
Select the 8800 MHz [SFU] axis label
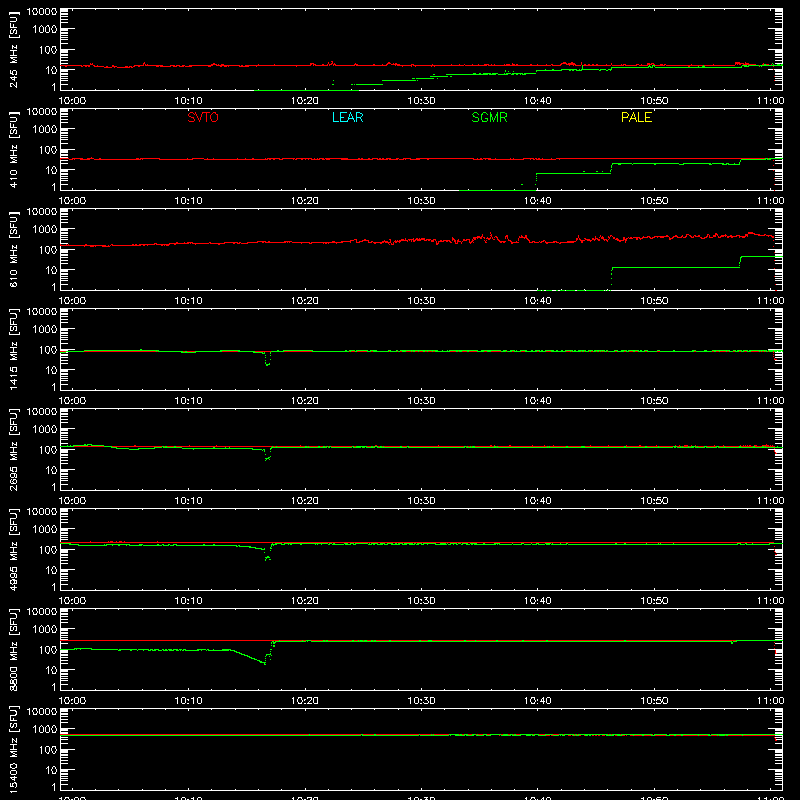(x=13, y=649)
